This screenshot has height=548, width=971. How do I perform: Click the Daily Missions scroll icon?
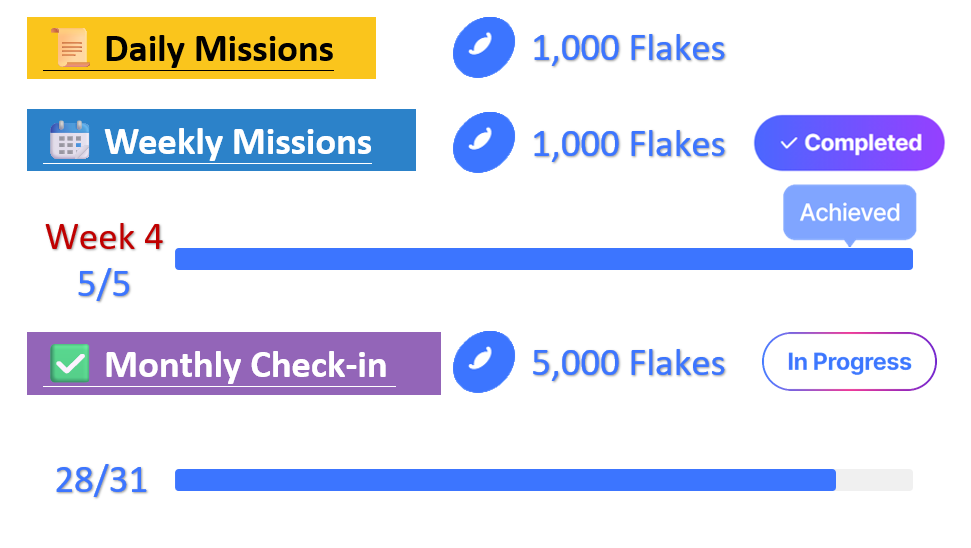coord(70,48)
